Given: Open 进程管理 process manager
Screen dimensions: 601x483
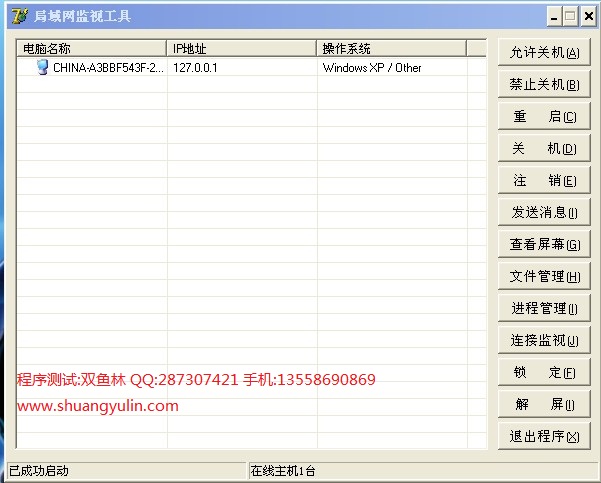Looking at the screenshot, I should (x=544, y=308).
